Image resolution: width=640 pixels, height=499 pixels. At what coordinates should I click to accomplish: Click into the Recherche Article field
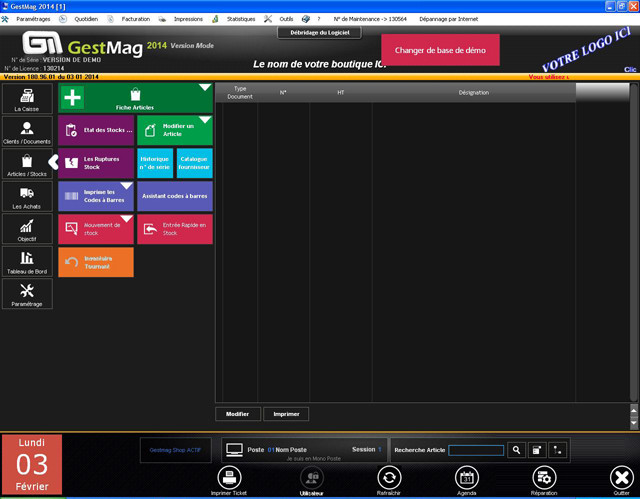476,450
